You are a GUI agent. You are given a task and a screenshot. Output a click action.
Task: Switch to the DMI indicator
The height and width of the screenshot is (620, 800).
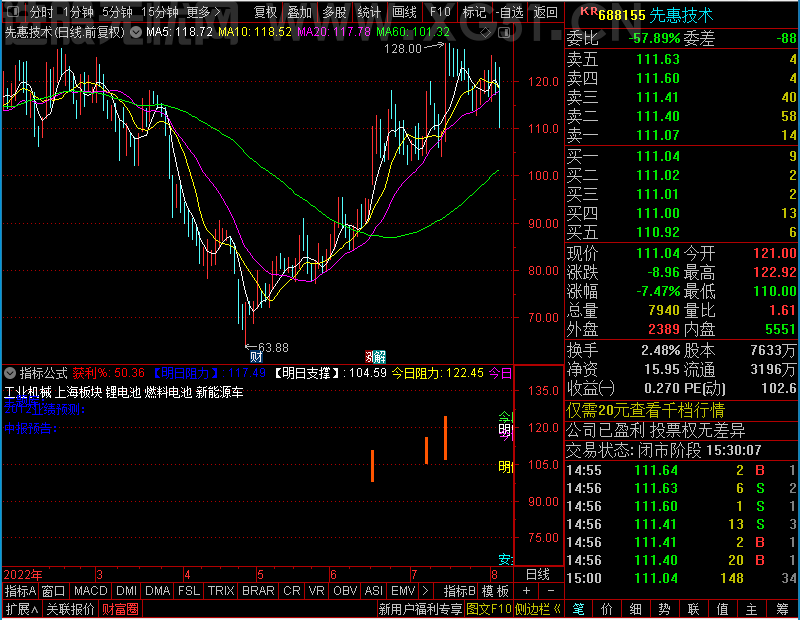point(126,591)
